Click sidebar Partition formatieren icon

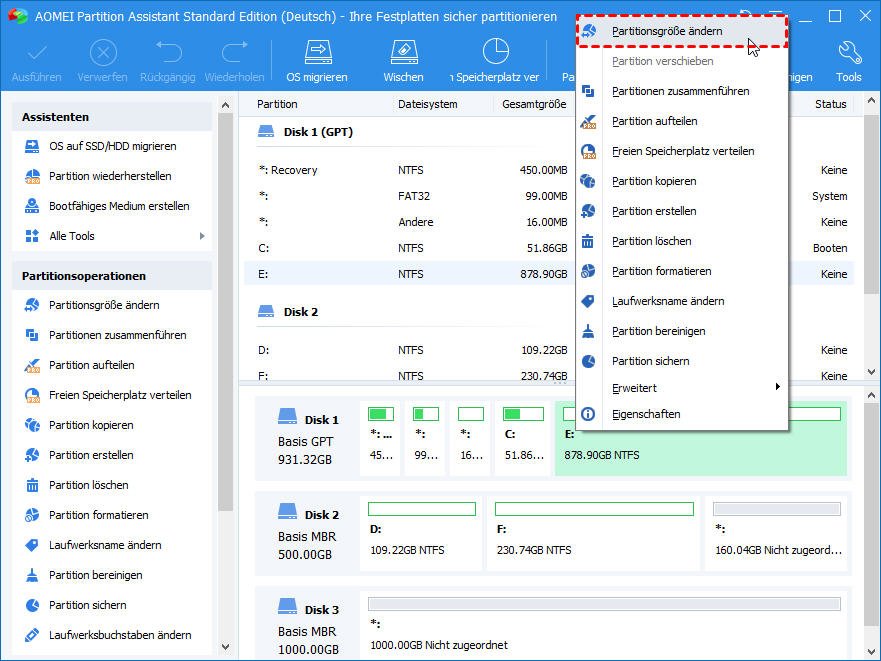coord(32,515)
